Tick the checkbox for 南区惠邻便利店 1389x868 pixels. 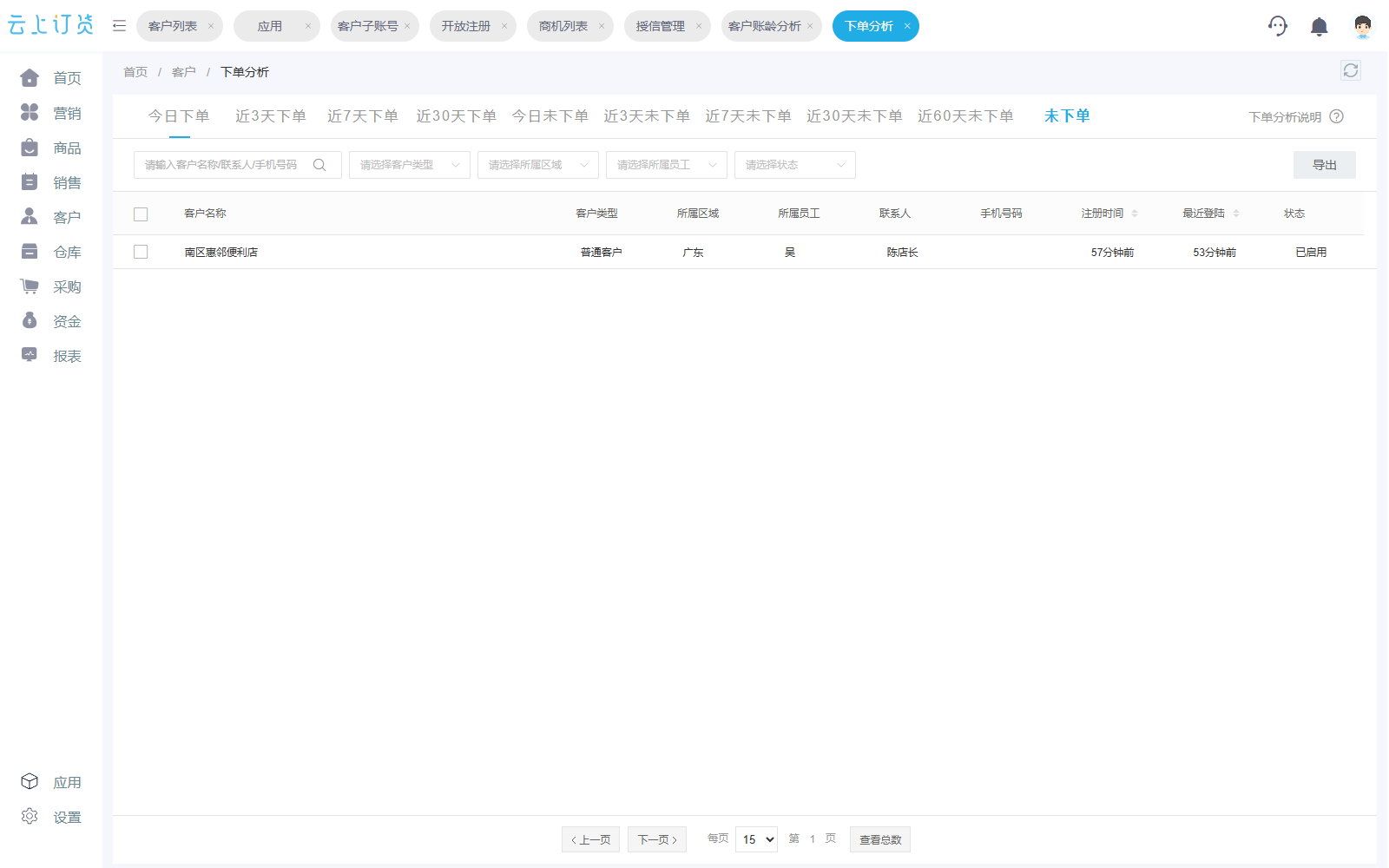(x=141, y=252)
